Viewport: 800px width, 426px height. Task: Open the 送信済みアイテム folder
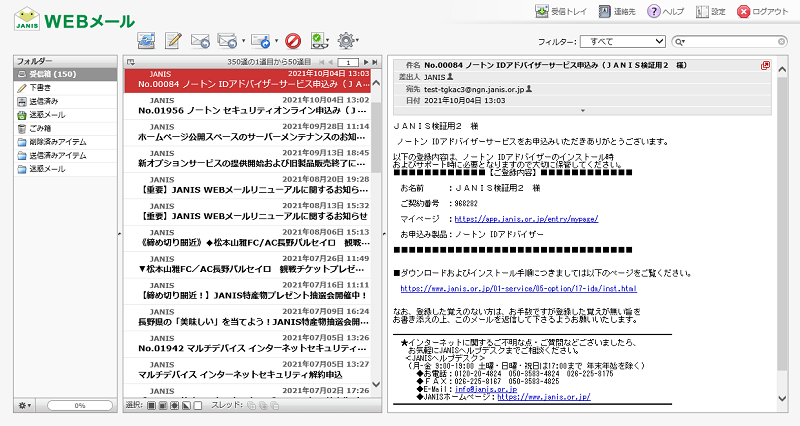65,156
